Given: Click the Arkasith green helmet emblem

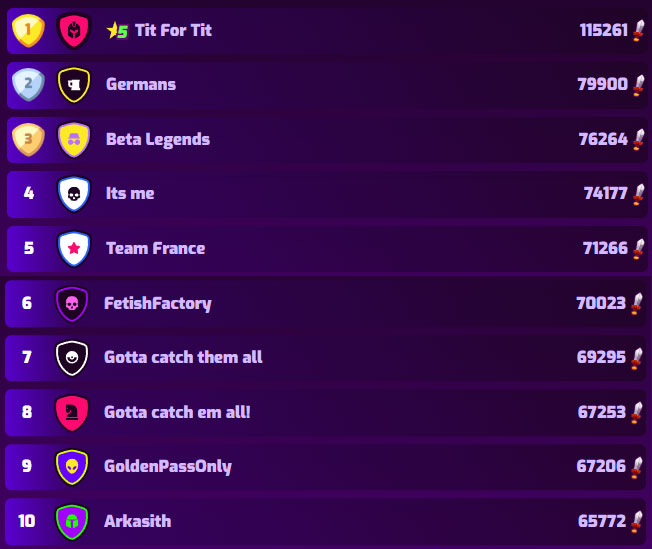Looking at the screenshot, I should (72, 522).
